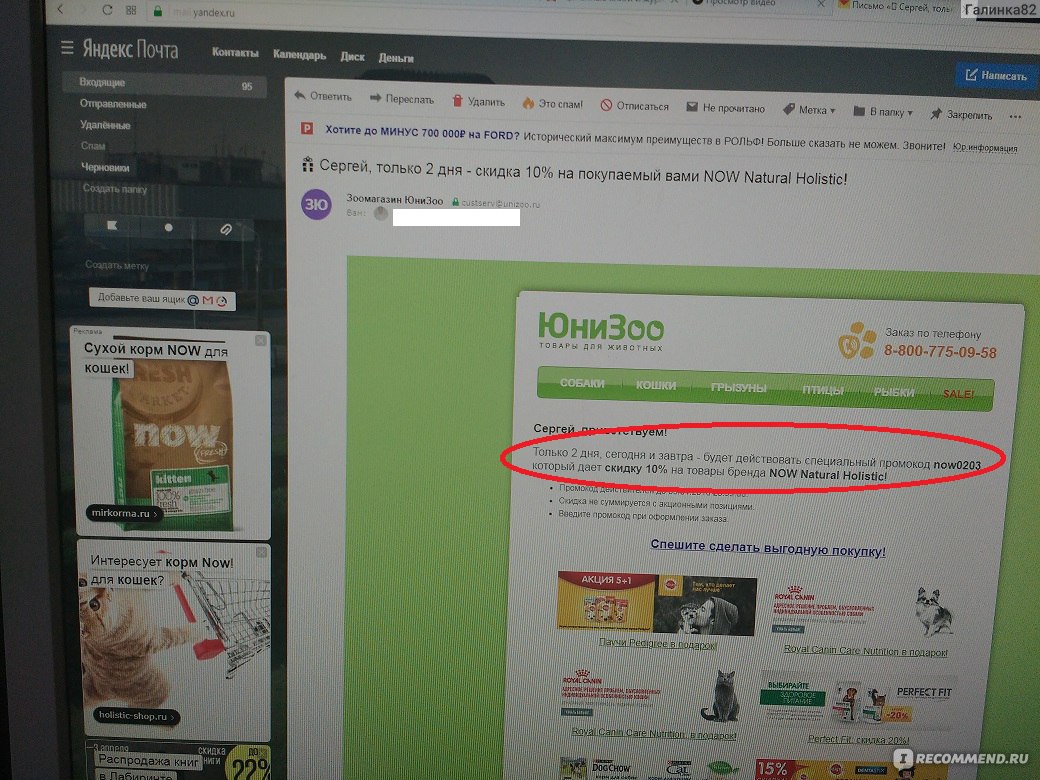Viewport: 1040px width, 780px height.
Task: Mark message with Это спам!
Action: (552, 103)
